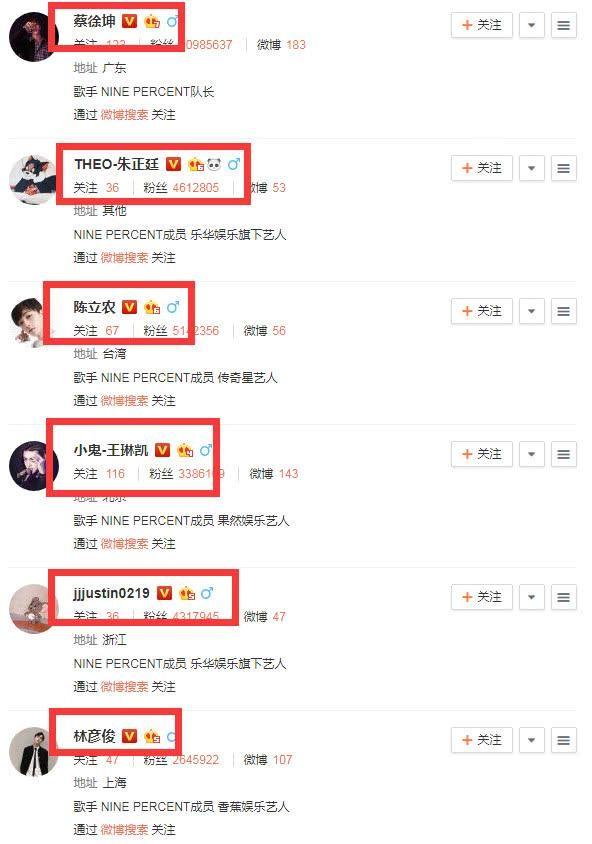Click the 微博 count 143 for 小鬼-王琳凯
Image resolution: width=592 pixels, height=844 pixels.
point(288,474)
